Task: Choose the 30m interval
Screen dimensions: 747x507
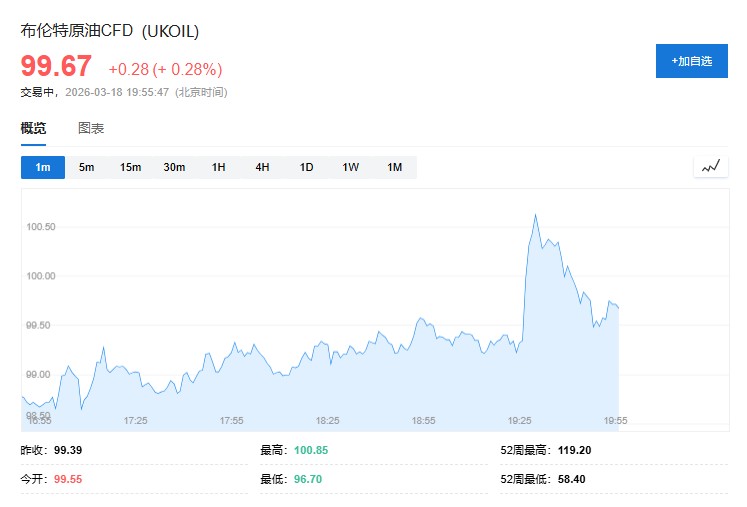Action: pos(175,167)
